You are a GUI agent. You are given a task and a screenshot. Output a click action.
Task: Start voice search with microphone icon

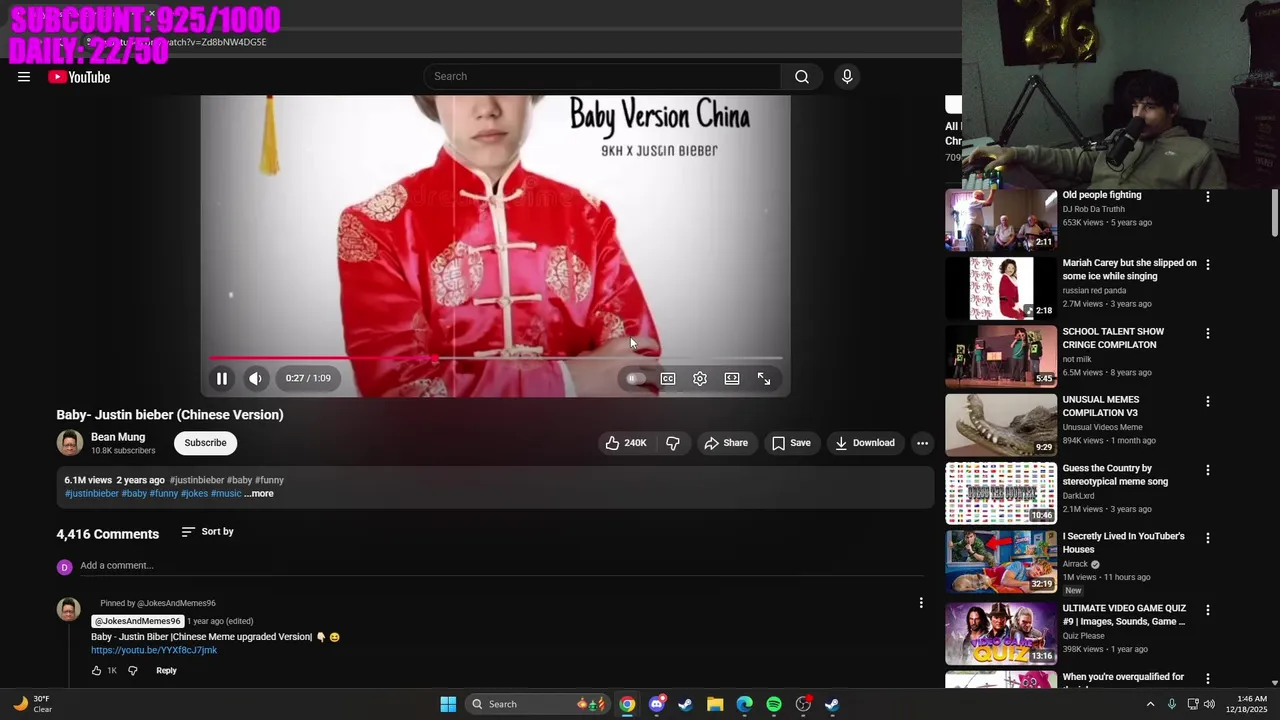(x=847, y=77)
